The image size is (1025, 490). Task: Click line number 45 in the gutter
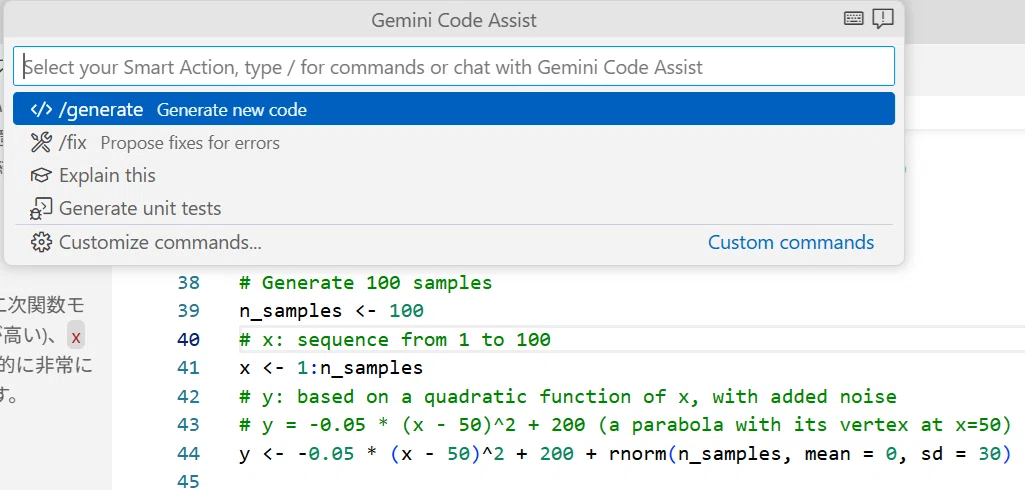[x=188, y=482]
